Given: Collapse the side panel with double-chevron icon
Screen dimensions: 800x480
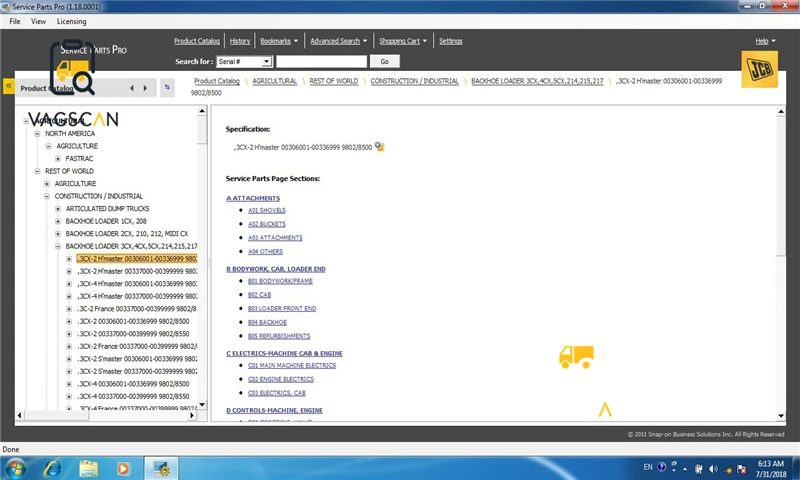Looking at the screenshot, I should [9, 86].
